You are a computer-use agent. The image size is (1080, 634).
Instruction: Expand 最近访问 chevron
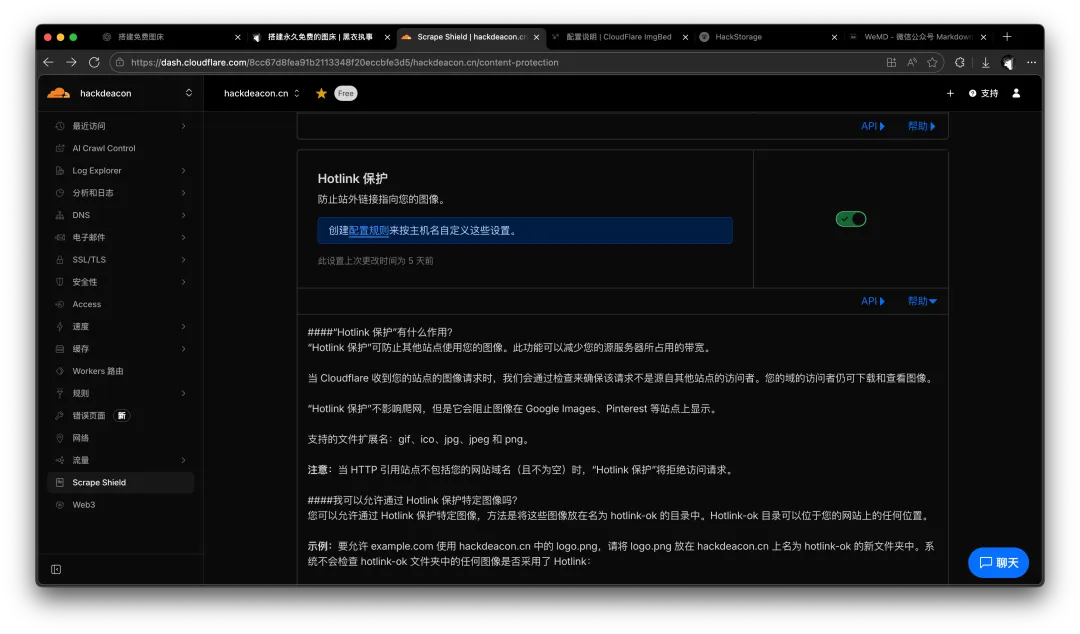click(x=184, y=126)
